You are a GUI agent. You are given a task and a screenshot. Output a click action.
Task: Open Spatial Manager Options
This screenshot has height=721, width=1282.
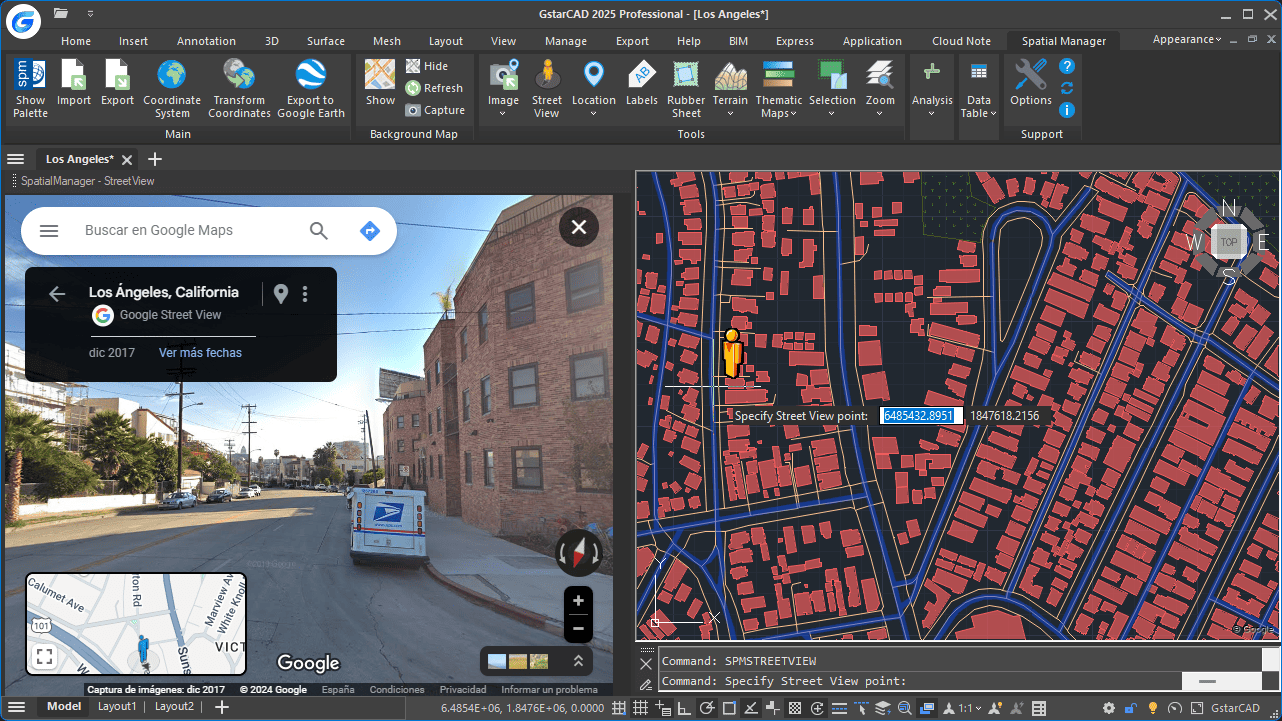click(1031, 84)
